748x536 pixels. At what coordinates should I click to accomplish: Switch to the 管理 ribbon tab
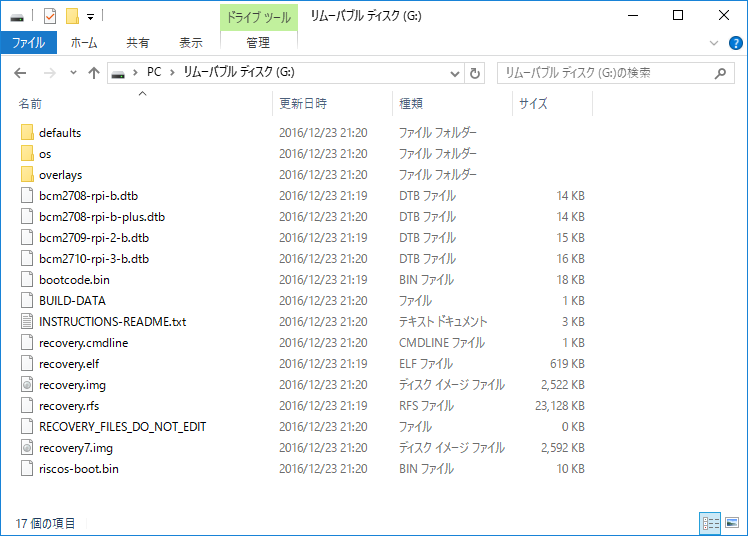(258, 42)
